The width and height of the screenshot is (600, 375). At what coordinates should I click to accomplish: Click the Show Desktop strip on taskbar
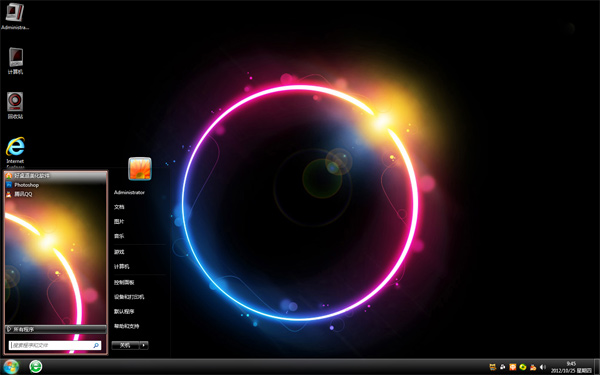[x=597, y=367]
